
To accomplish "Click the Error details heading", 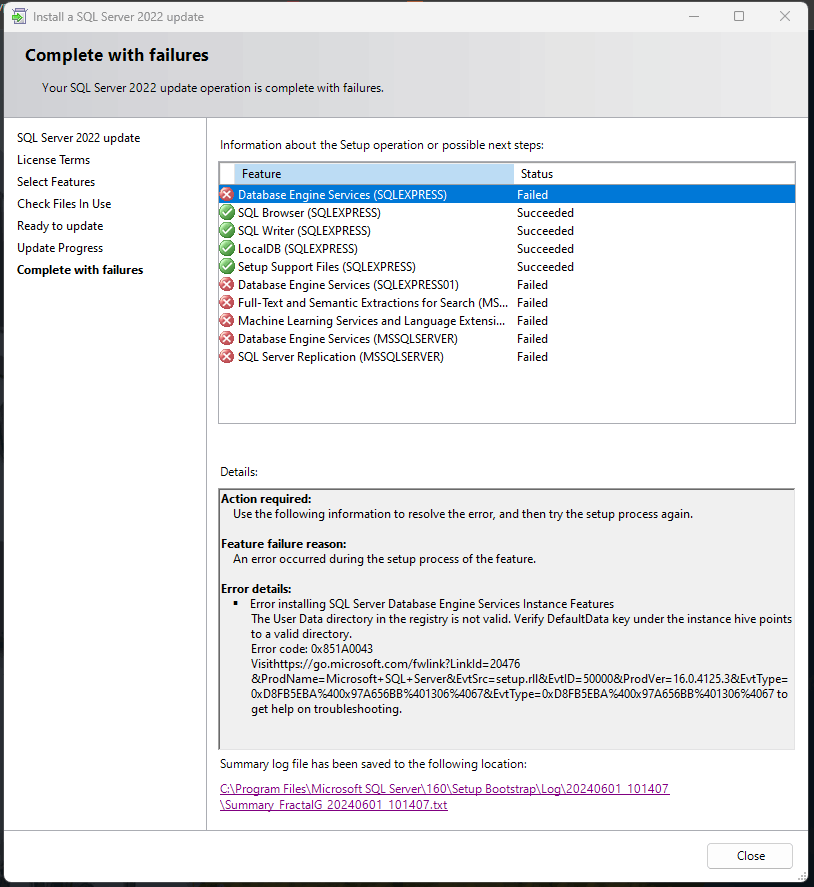I will pos(256,589).
